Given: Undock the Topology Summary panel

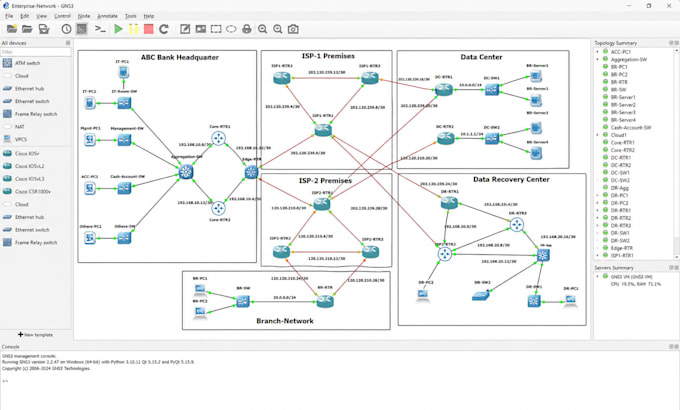Looking at the screenshot, I should coord(671,43).
